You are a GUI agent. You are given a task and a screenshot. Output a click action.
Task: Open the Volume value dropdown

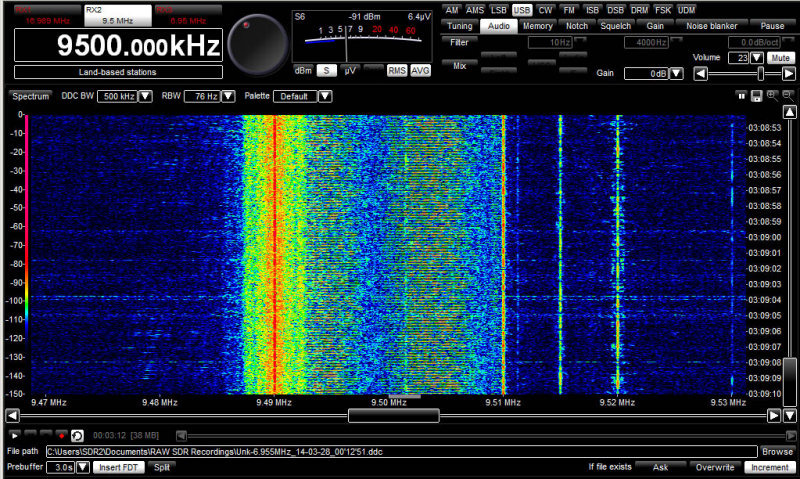point(757,58)
